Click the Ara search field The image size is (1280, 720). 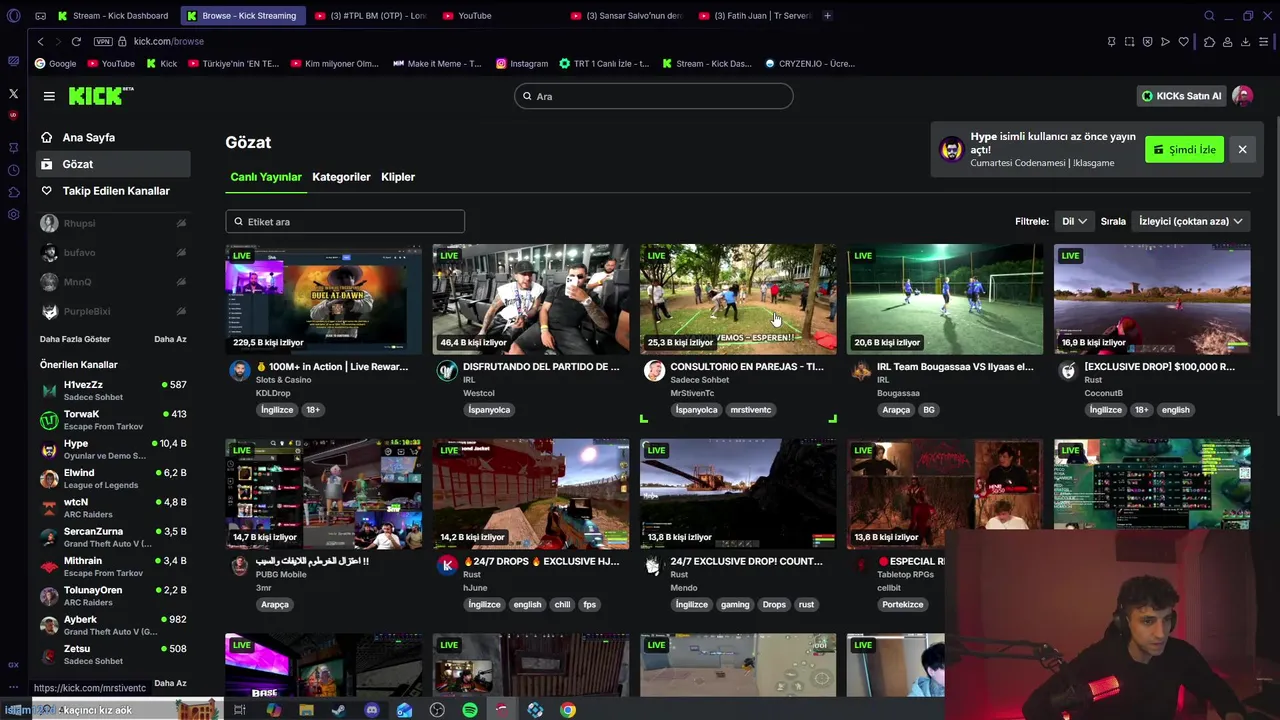click(x=654, y=96)
